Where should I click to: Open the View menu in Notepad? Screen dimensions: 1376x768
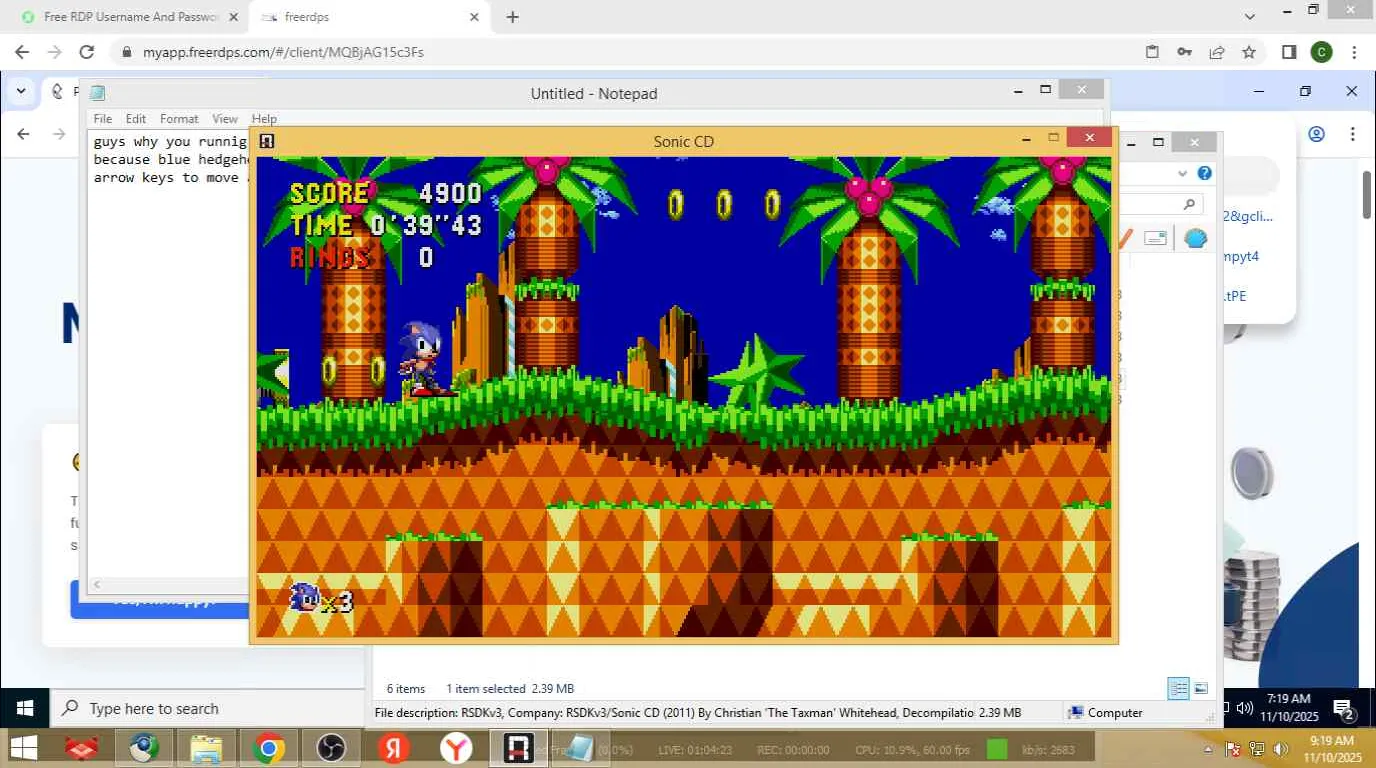(225, 118)
